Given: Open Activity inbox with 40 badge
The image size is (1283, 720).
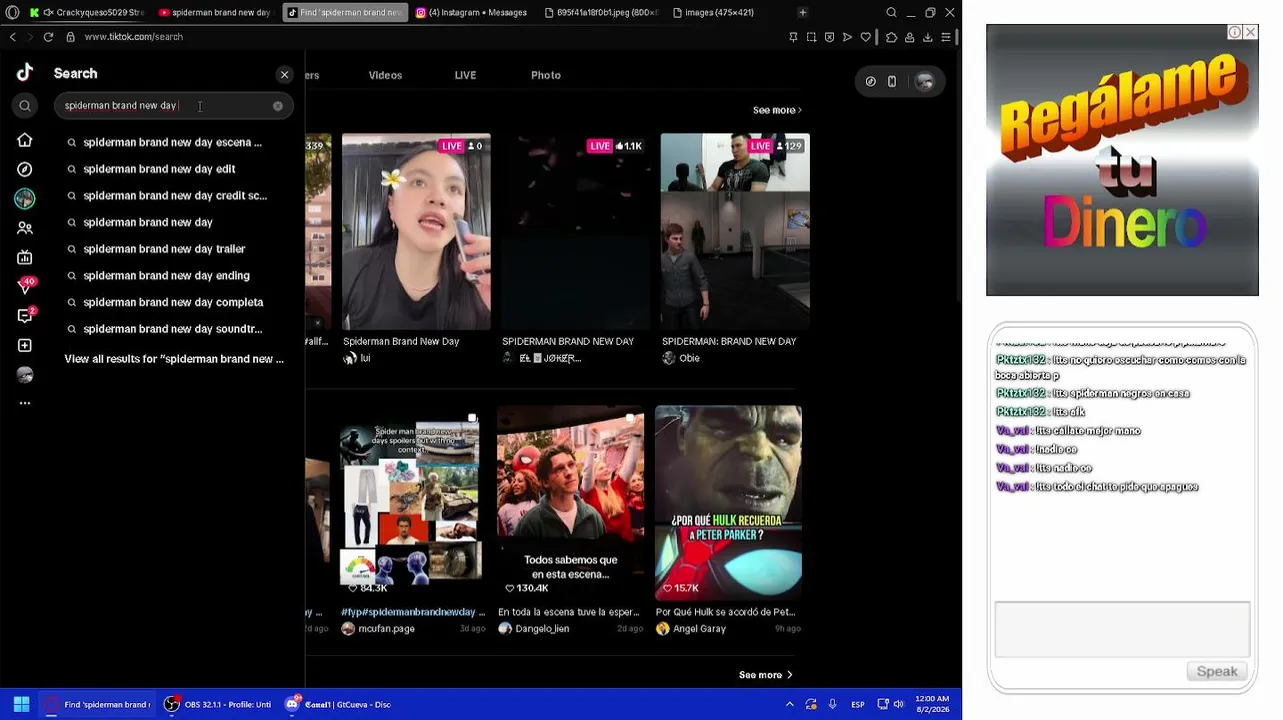Looking at the screenshot, I should point(26,286).
